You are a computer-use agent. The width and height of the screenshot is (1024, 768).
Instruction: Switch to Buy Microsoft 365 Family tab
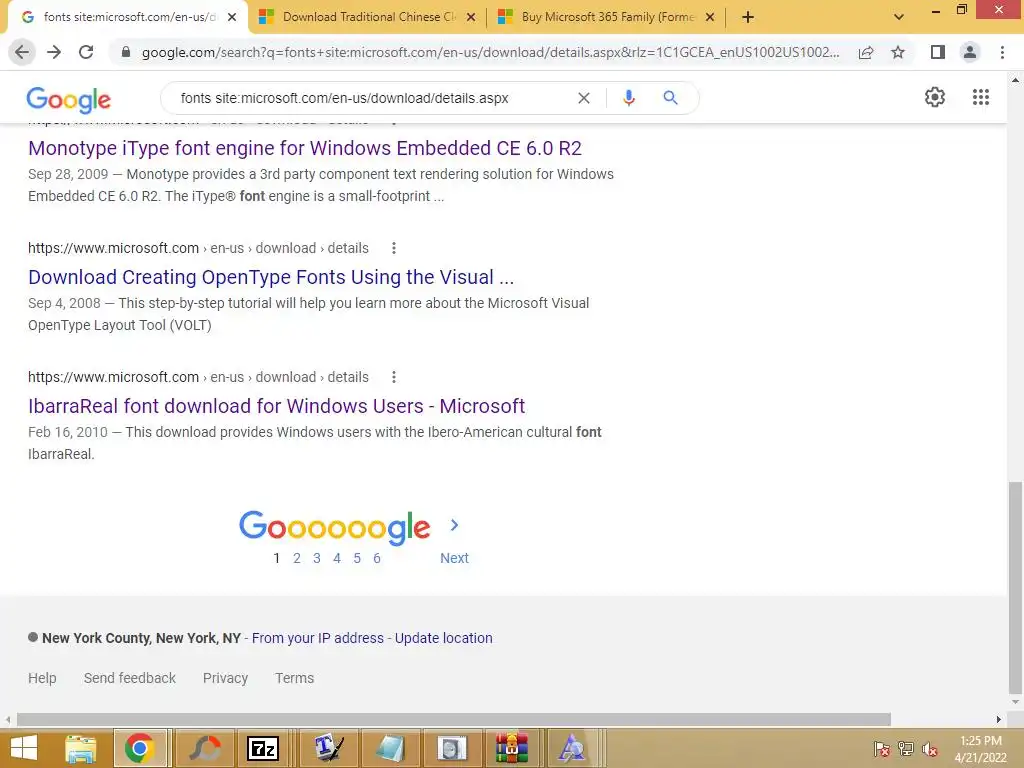pyautogui.click(x=608, y=17)
